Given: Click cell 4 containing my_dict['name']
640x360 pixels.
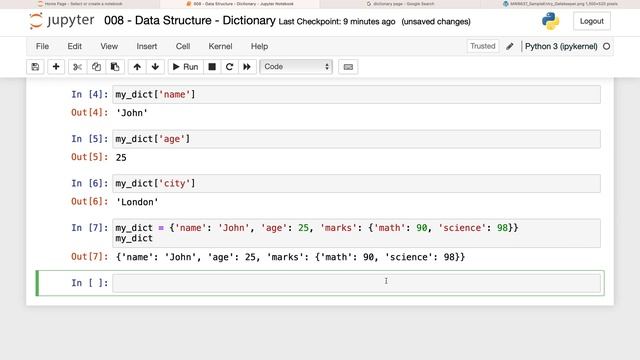Looking at the screenshot, I should (x=356, y=95).
